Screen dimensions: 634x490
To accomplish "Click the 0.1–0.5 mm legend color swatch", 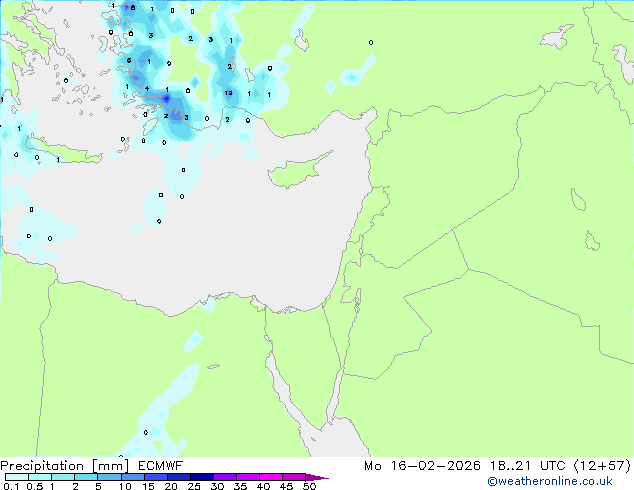I will 17,477.
